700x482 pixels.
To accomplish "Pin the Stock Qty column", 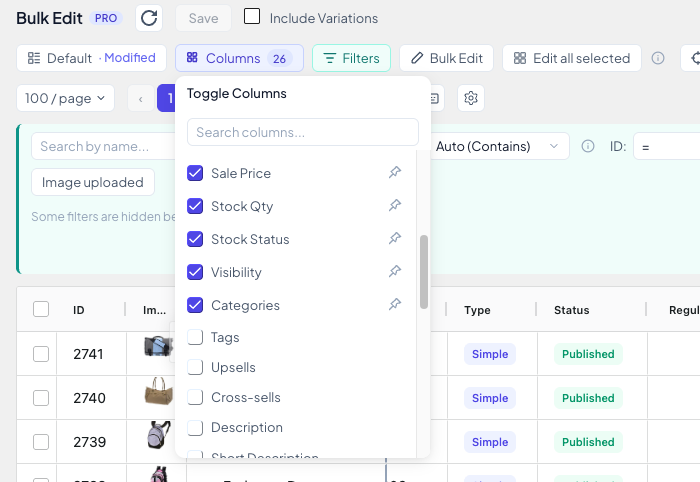I will click(395, 205).
